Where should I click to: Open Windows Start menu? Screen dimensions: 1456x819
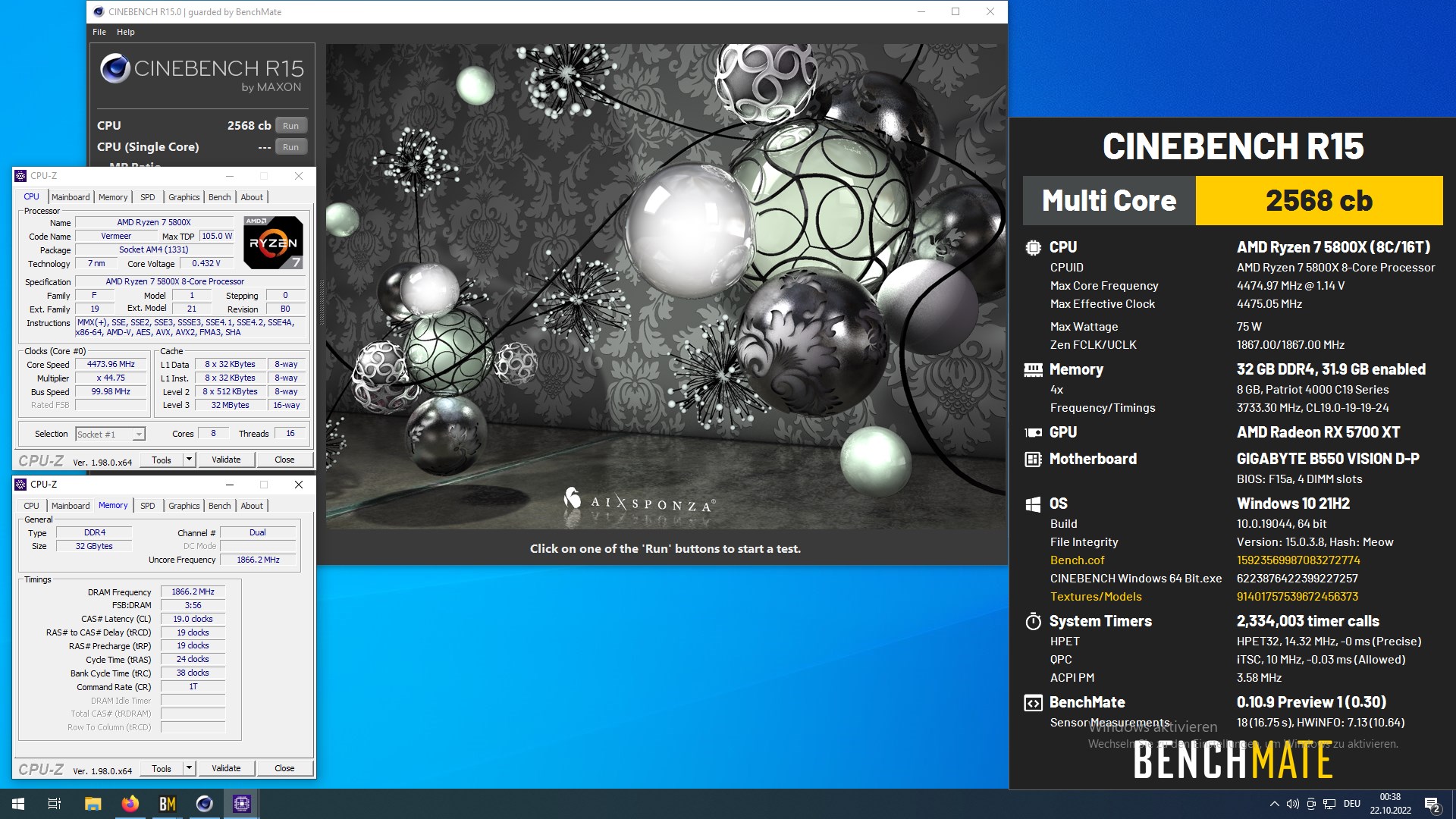click(x=18, y=804)
